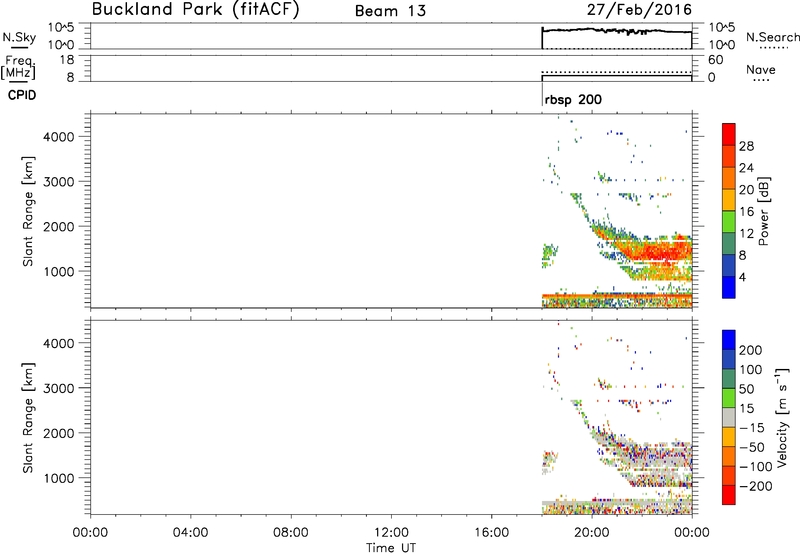Pick the top blue Velocity segment above 200
The height and width of the screenshot is (554, 800).
pyautogui.click(x=729, y=340)
